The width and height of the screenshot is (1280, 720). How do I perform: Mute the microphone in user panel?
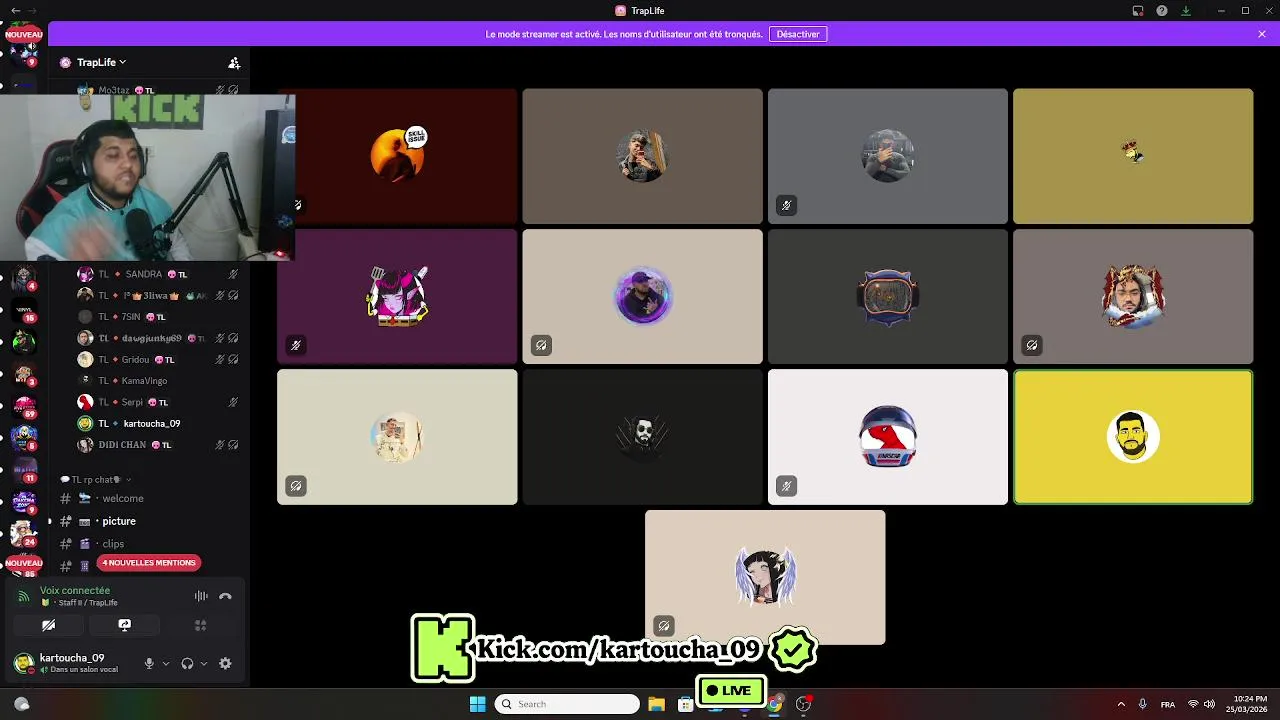[149, 663]
